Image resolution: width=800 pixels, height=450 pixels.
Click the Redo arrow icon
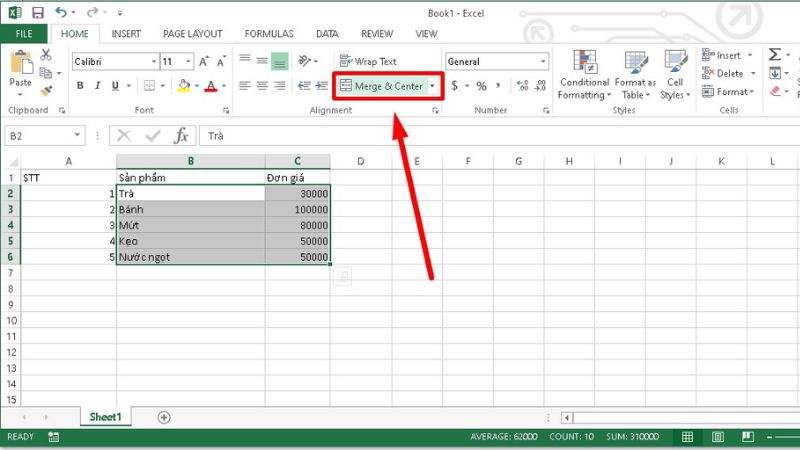tap(92, 12)
